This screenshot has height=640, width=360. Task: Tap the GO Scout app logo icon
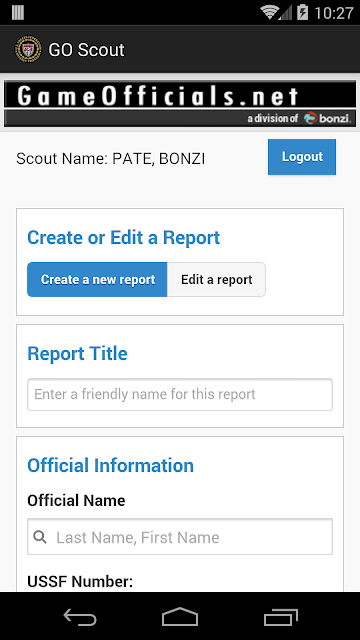tap(28, 49)
